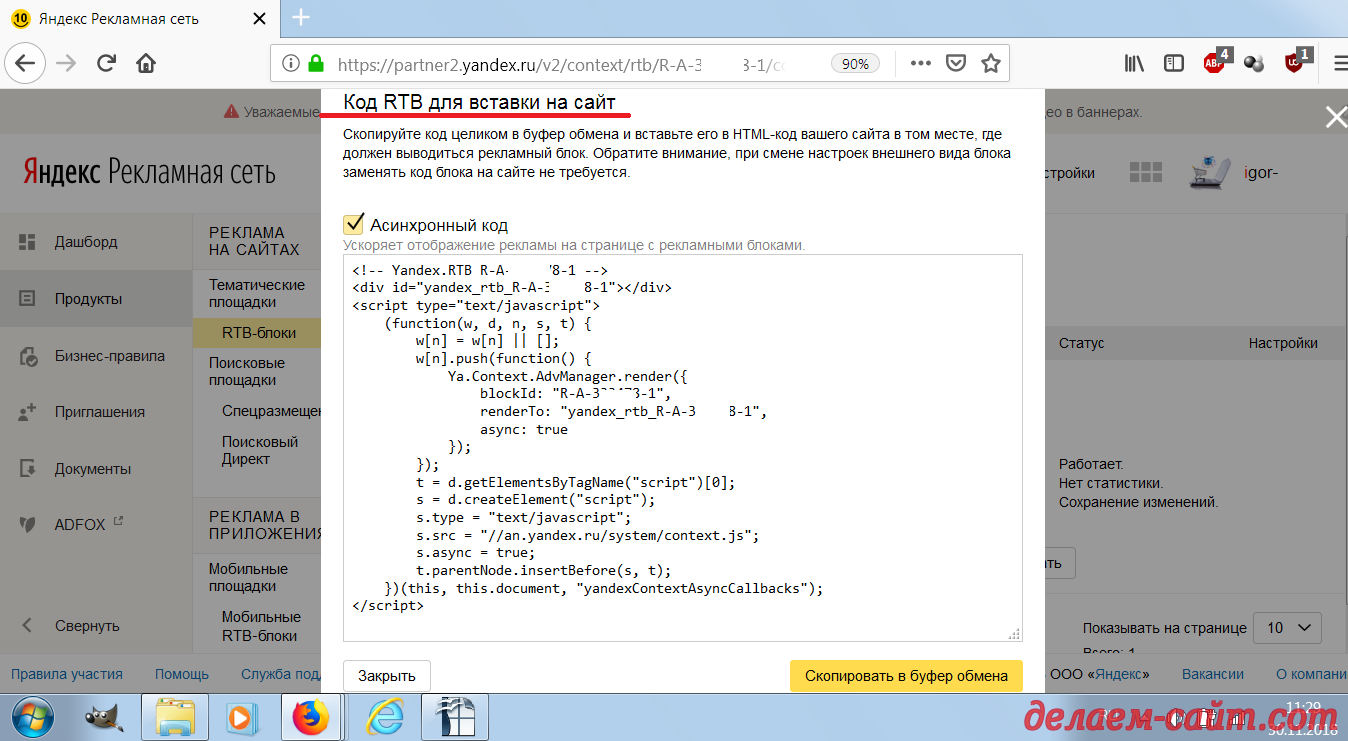
Task: Open the page actions three-dots menu
Action: [920, 63]
